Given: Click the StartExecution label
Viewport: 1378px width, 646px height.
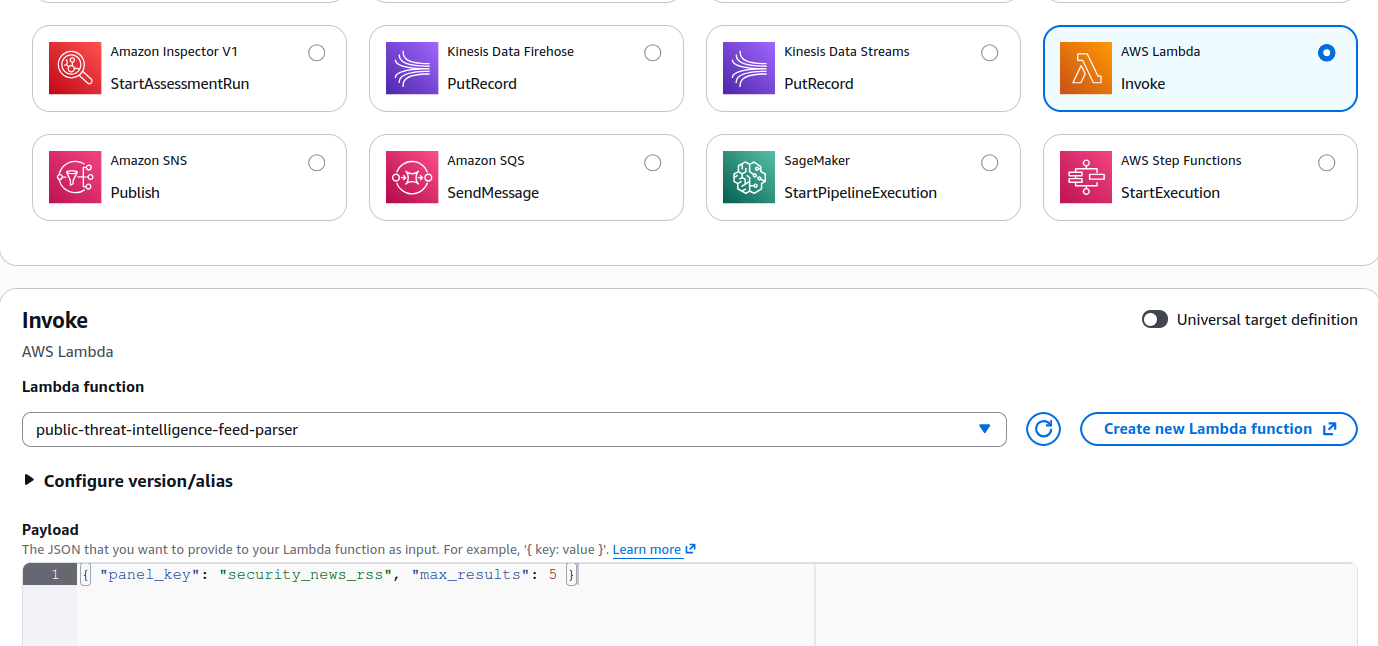Looking at the screenshot, I should pyautogui.click(x=1170, y=193).
